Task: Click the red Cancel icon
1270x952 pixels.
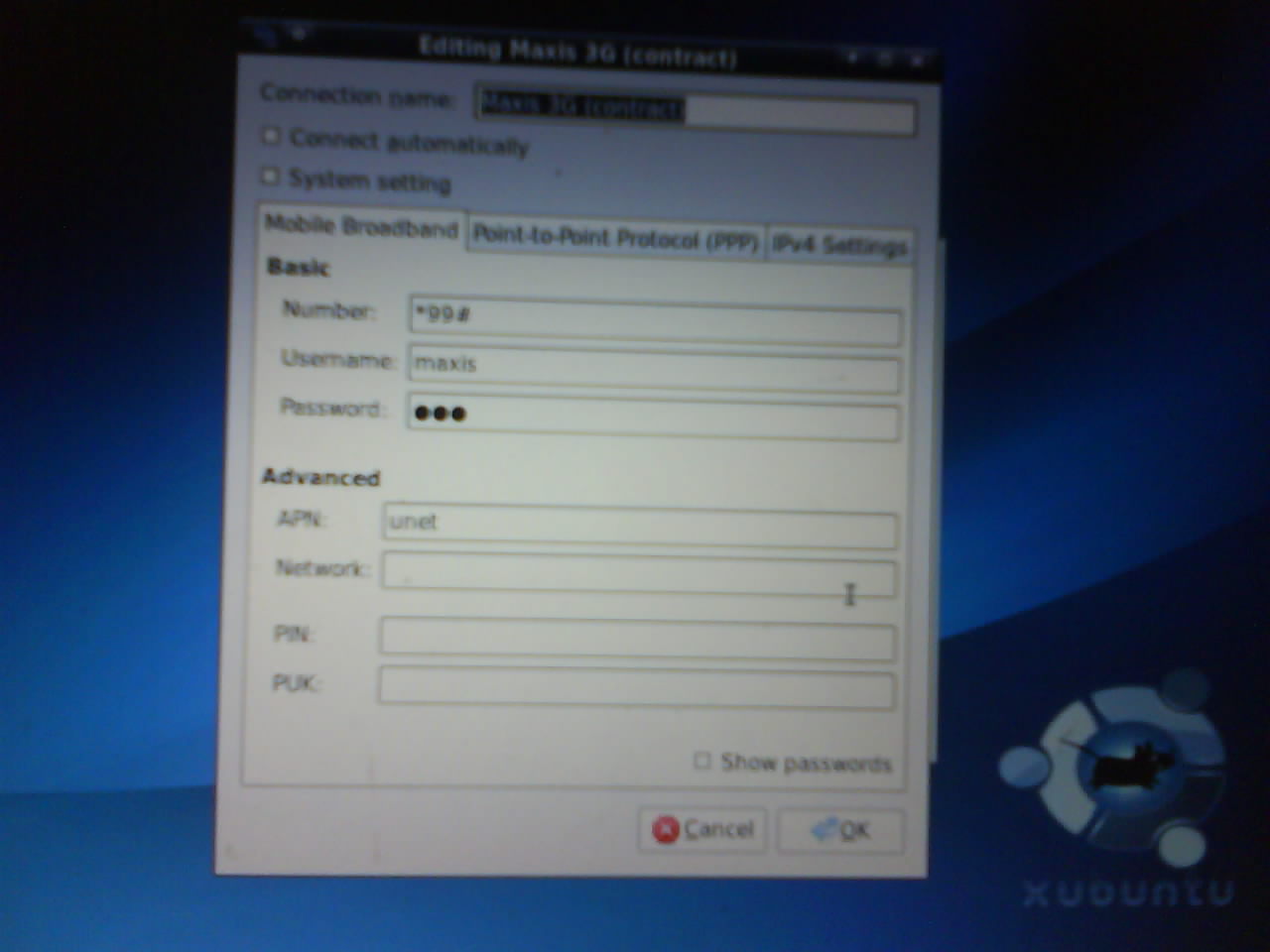Action: (x=665, y=830)
